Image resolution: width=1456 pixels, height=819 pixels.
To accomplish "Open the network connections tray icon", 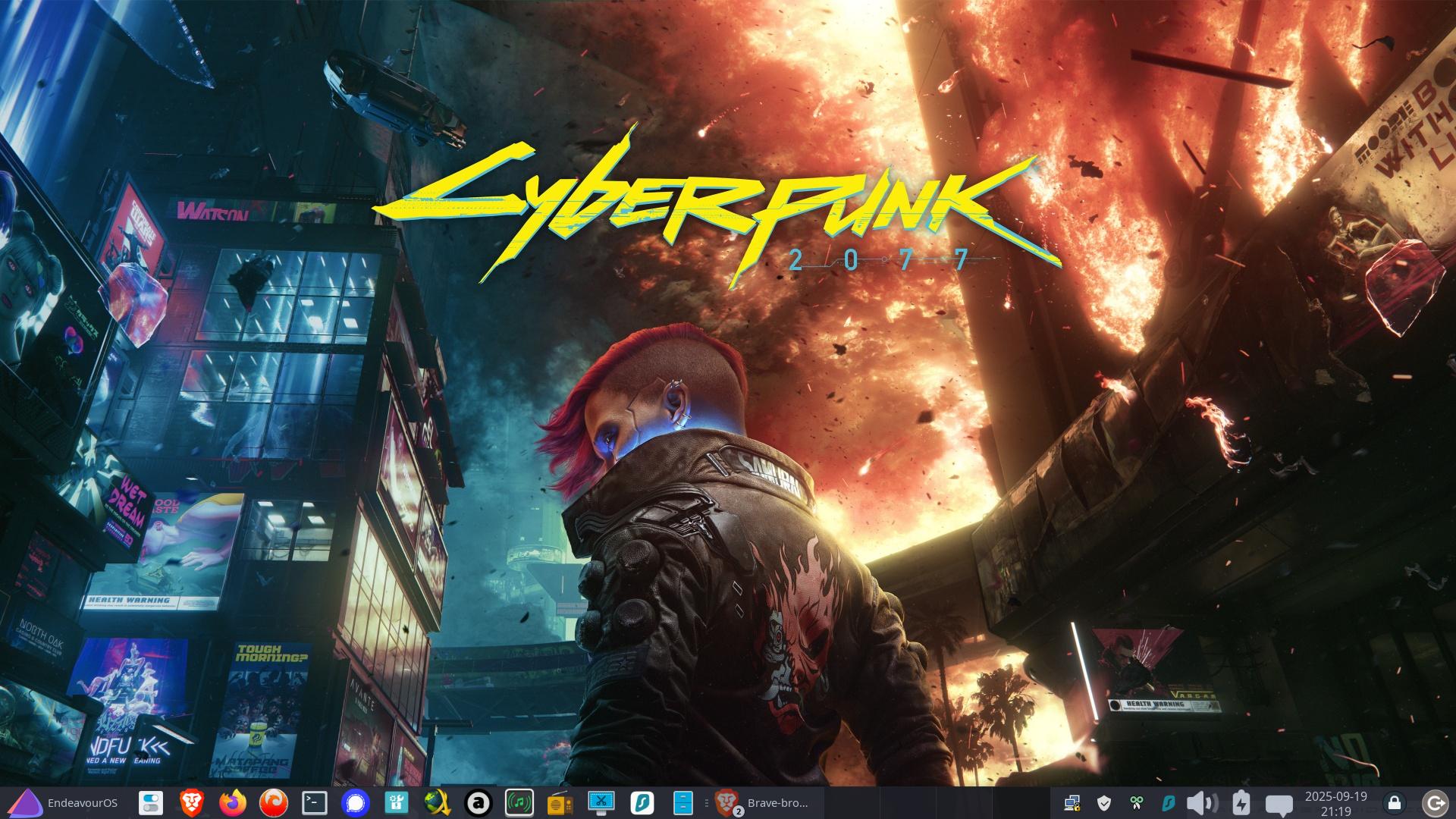I will click(x=1072, y=802).
